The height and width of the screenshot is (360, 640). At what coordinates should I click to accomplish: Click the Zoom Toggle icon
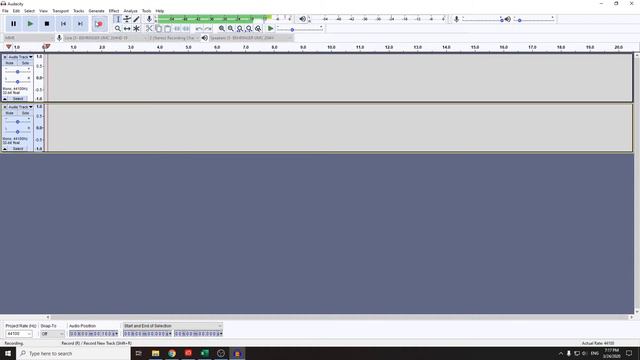coord(258,29)
